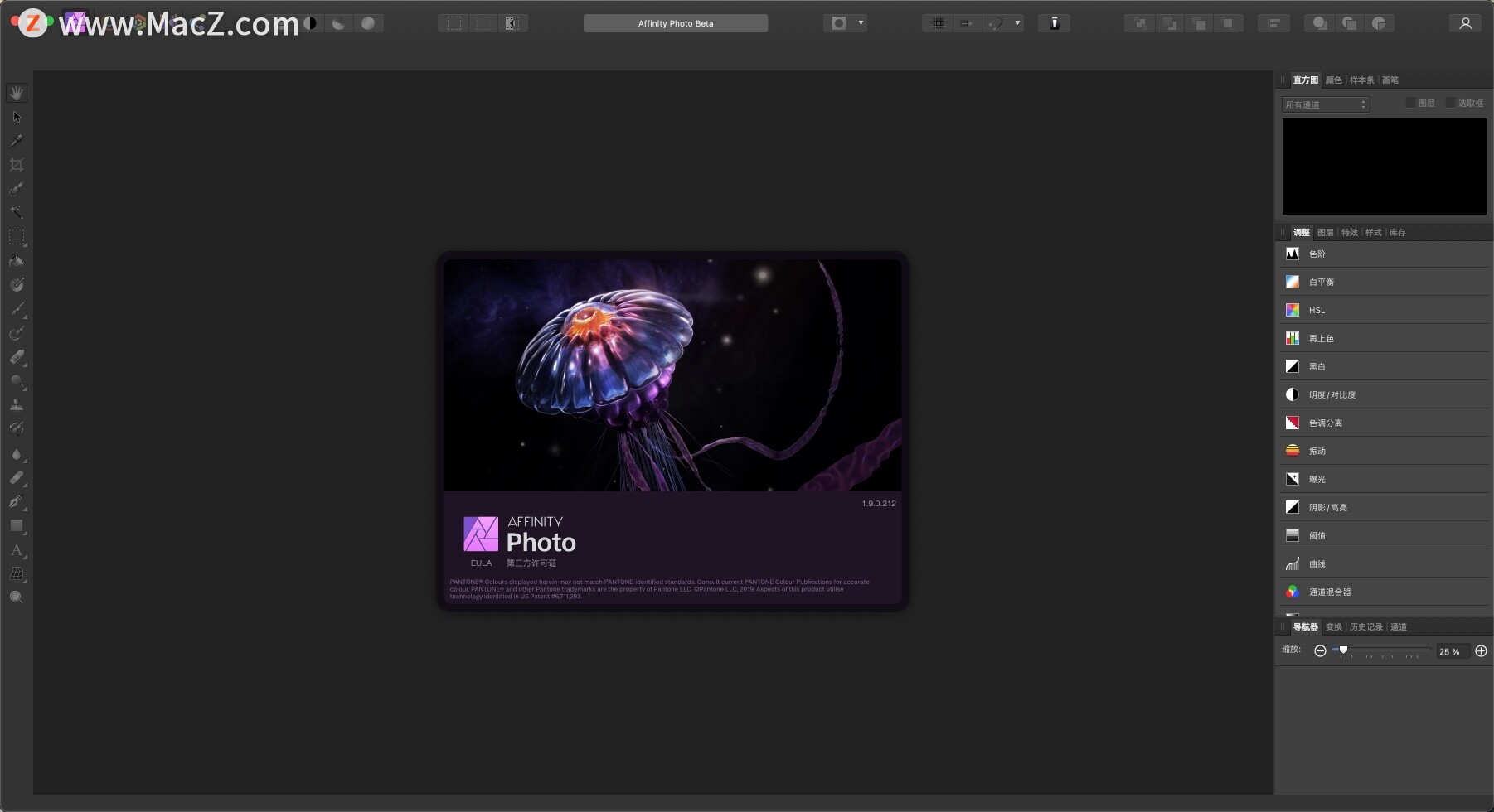
Task: Add a 阴影/高亮 adjustment
Action: coord(1385,508)
